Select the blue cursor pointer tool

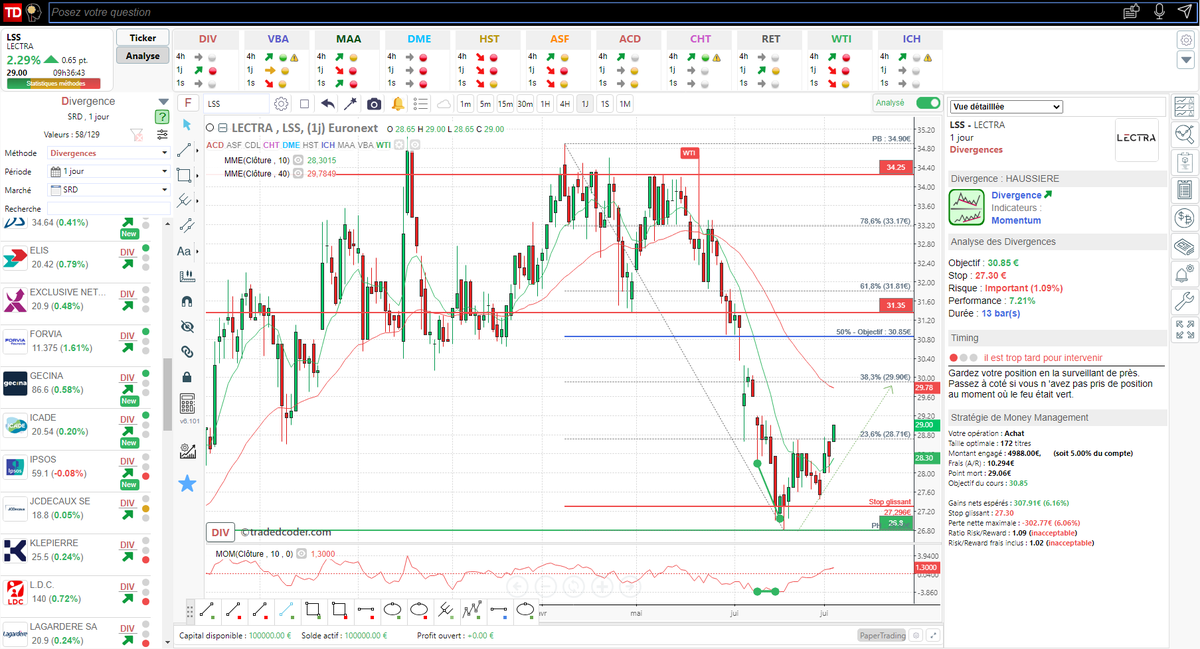(186, 125)
